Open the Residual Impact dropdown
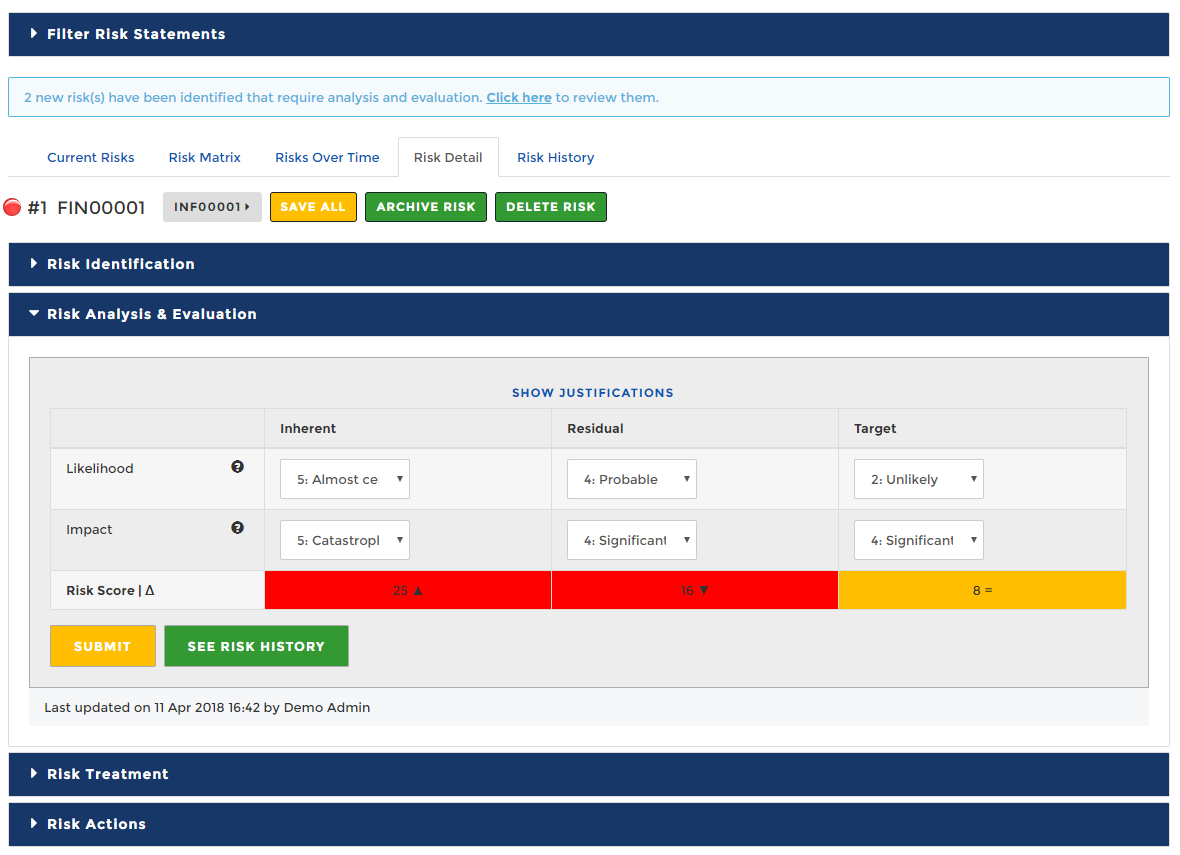 pyautogui.click(x=631, y=540)
